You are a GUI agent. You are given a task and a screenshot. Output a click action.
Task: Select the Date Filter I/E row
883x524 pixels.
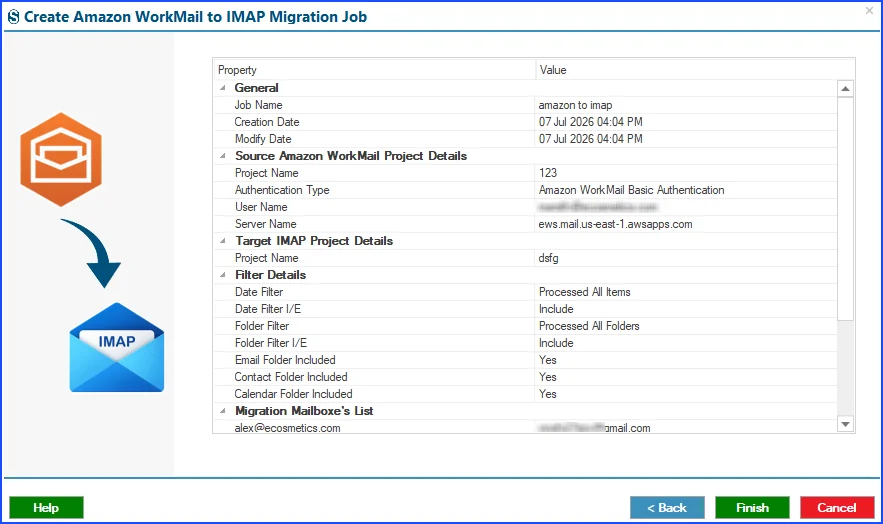(525, 309)
